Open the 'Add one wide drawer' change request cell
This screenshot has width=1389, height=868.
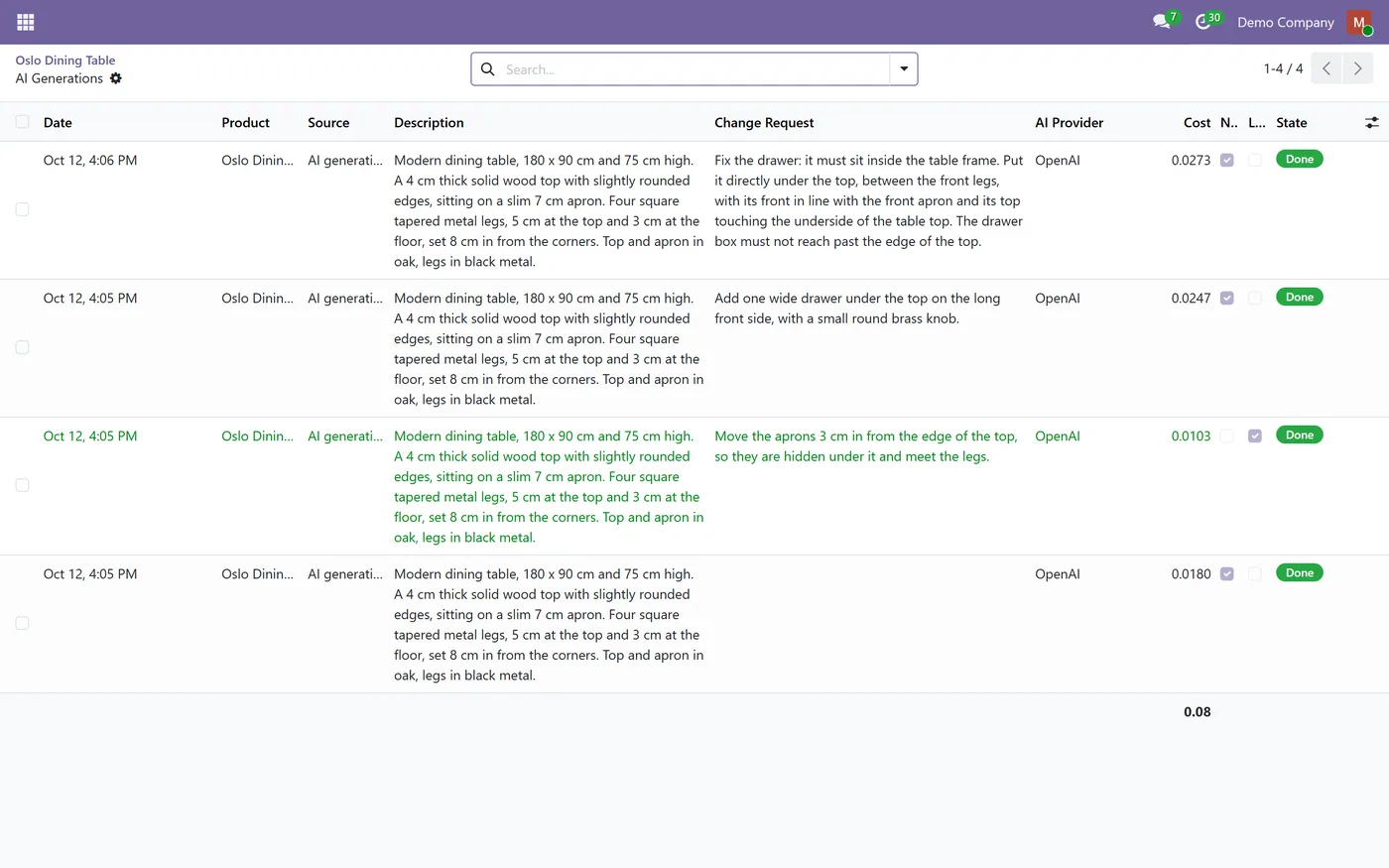tap(857, 309)
